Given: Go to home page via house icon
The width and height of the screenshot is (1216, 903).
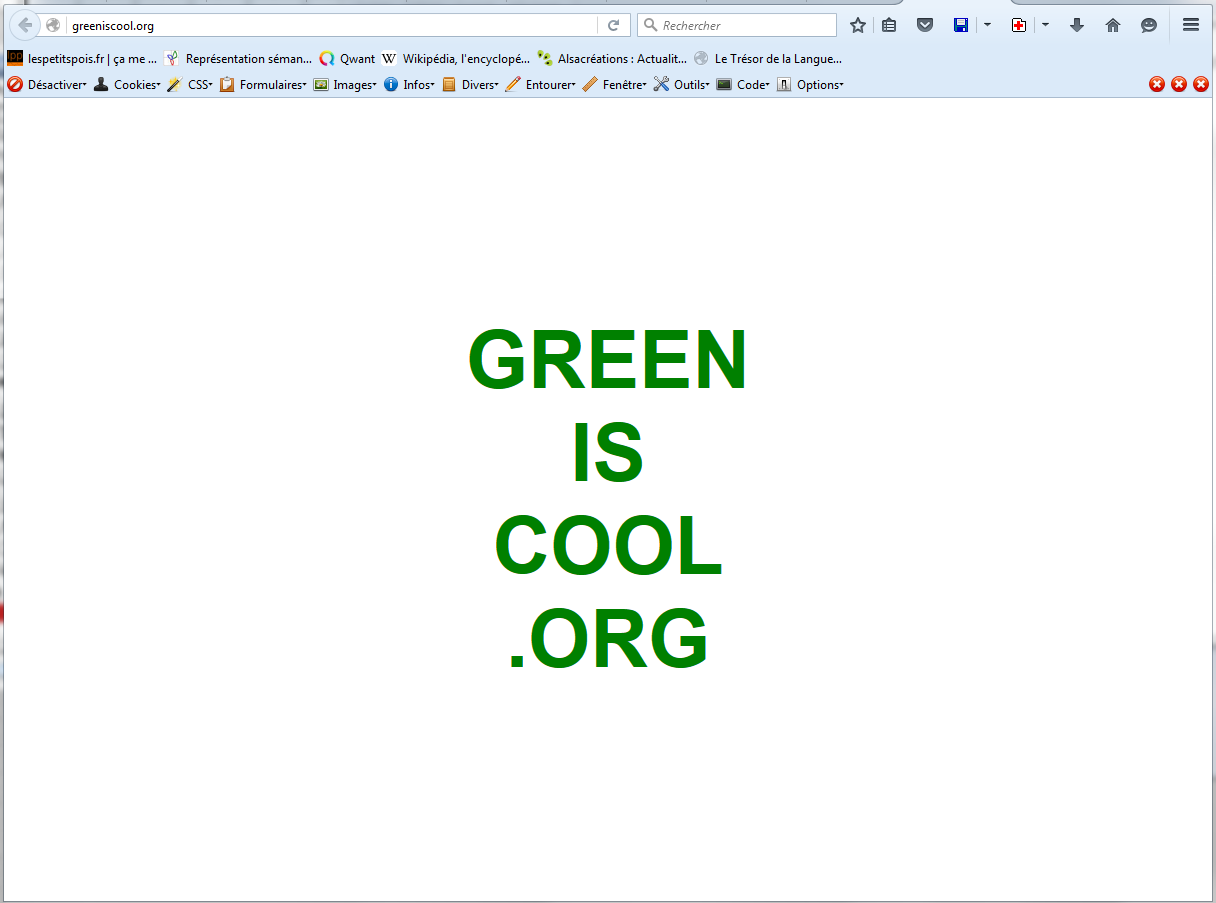Looking at the screenshot, I should 1113,25.
